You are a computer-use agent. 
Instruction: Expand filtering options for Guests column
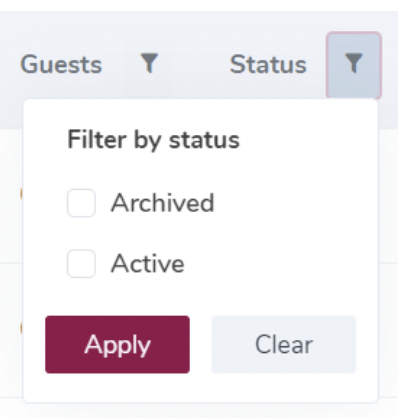[x=149, y=63]
